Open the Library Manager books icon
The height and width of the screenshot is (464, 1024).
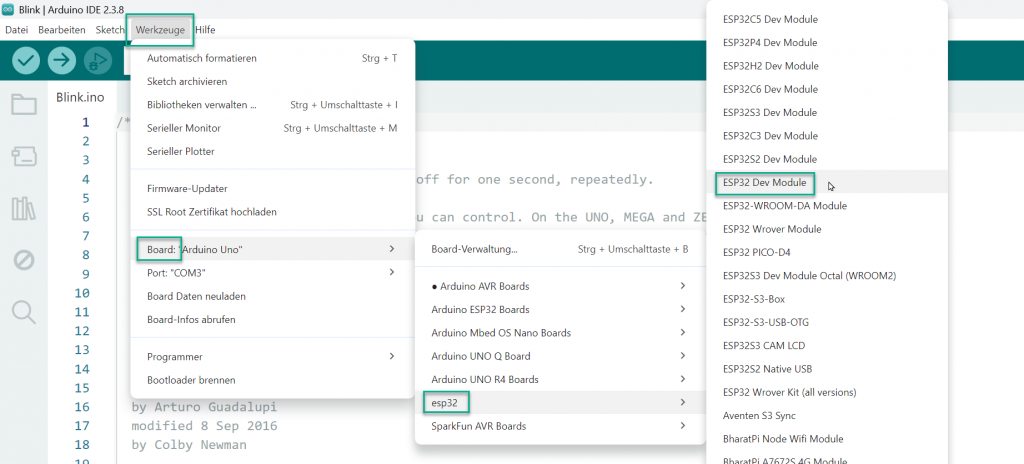(x=24, y=208)
